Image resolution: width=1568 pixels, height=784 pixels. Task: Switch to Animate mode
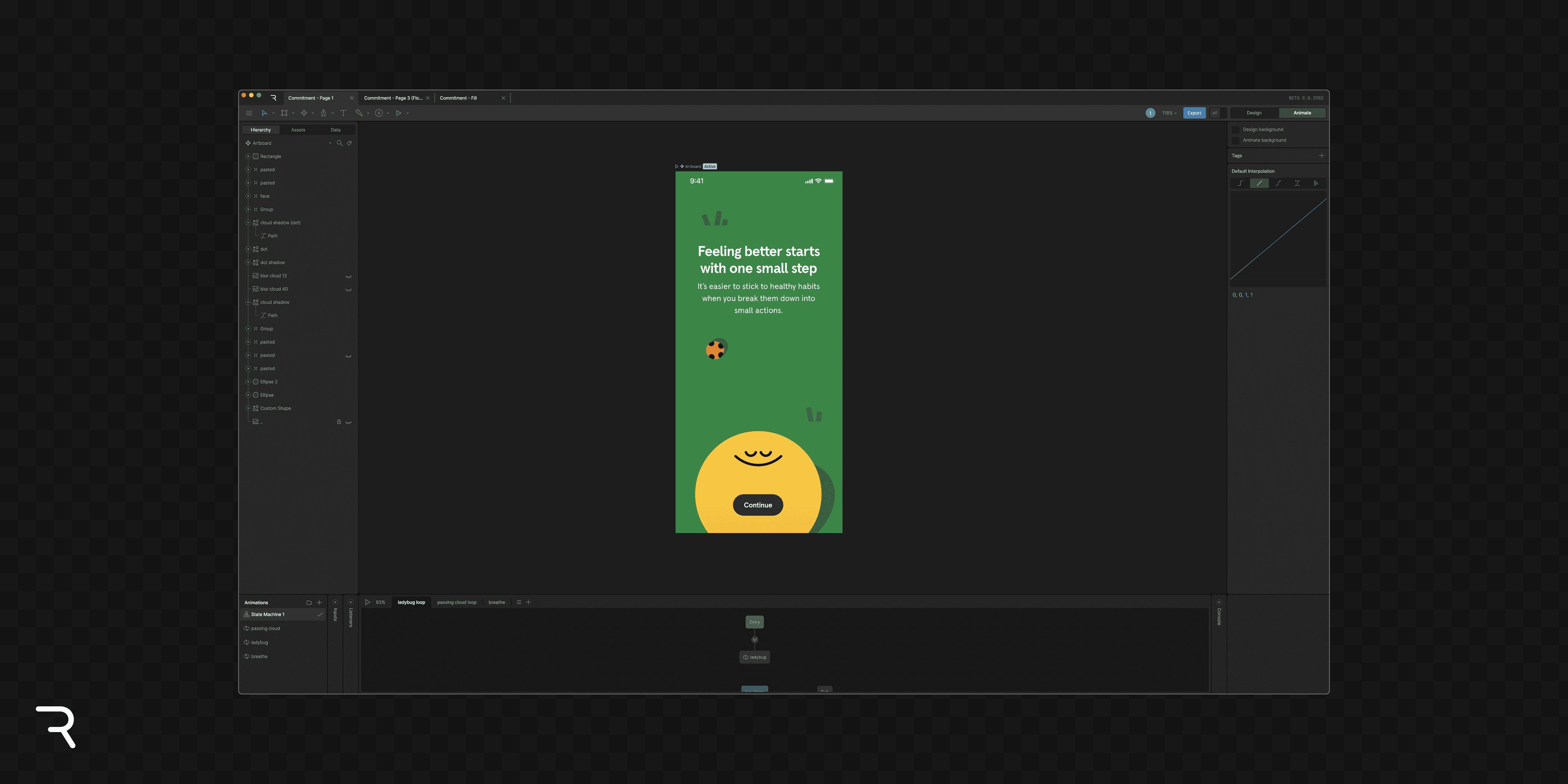tap(1302, 113)
